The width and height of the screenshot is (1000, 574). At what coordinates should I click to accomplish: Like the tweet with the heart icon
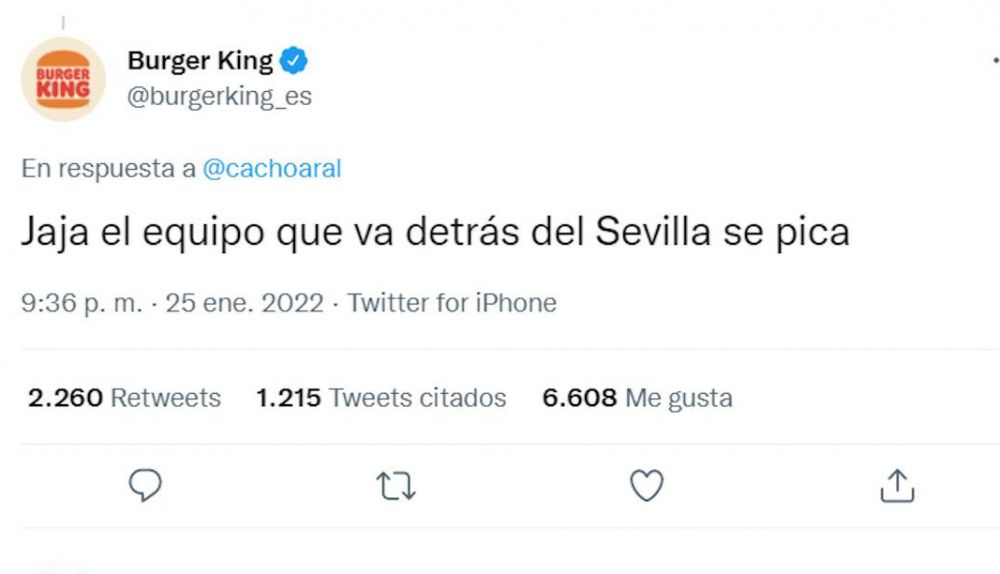point(647,487)
